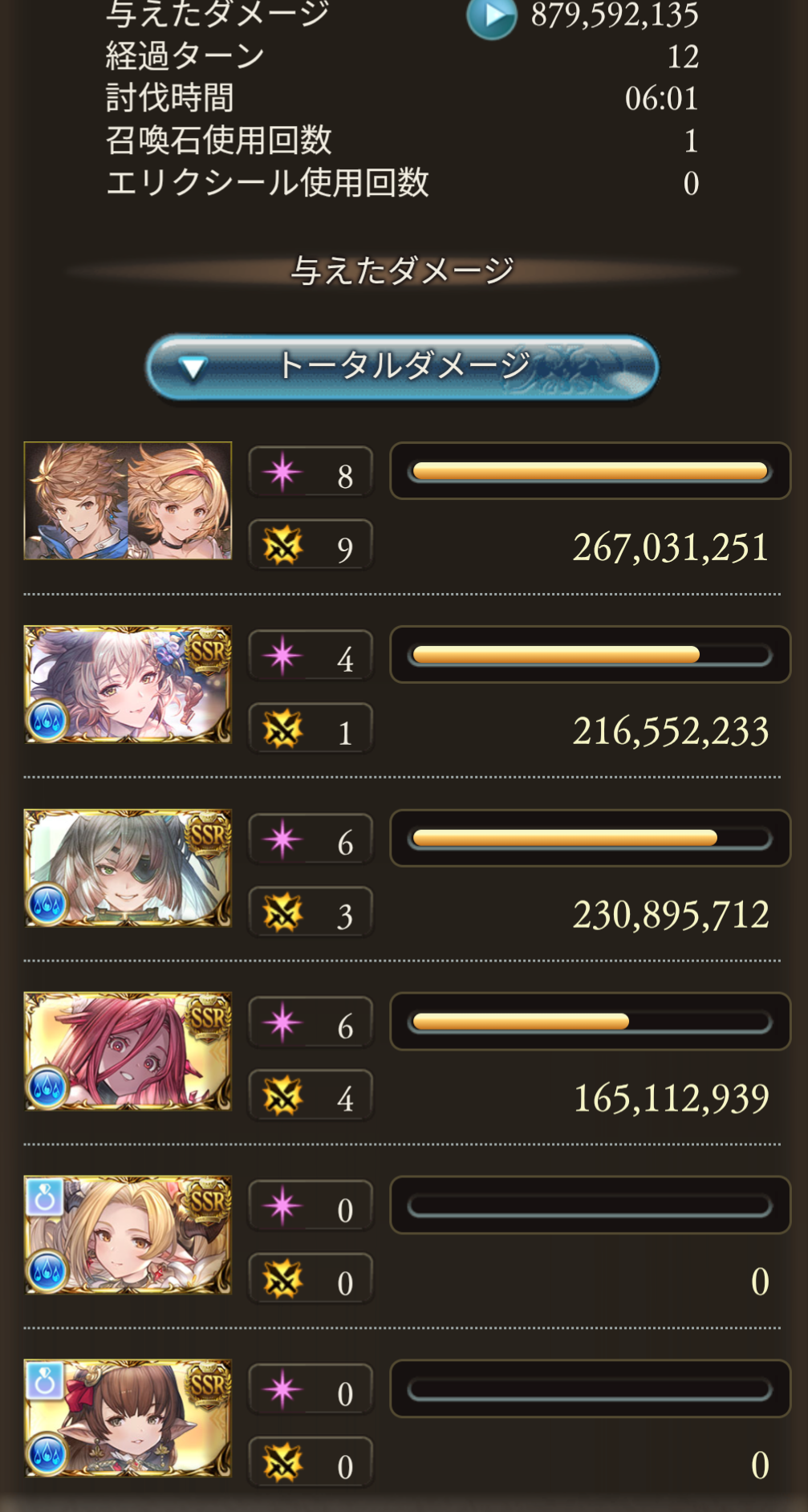
Task: Select the eyepatch SSR character portrait
Action: [x=128, y=868]
